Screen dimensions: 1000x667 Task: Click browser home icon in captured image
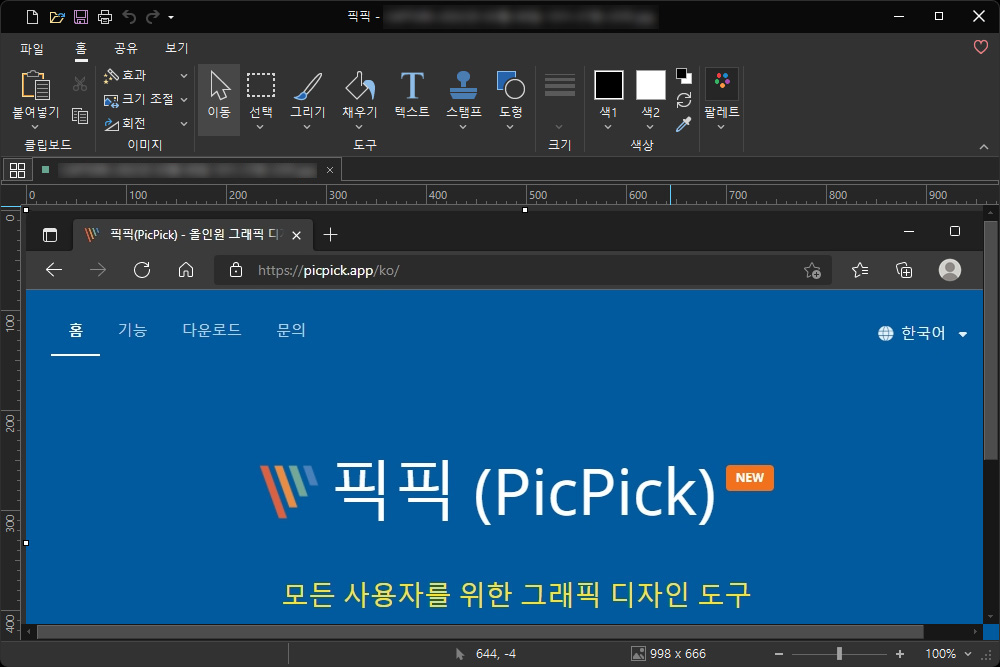186,270
